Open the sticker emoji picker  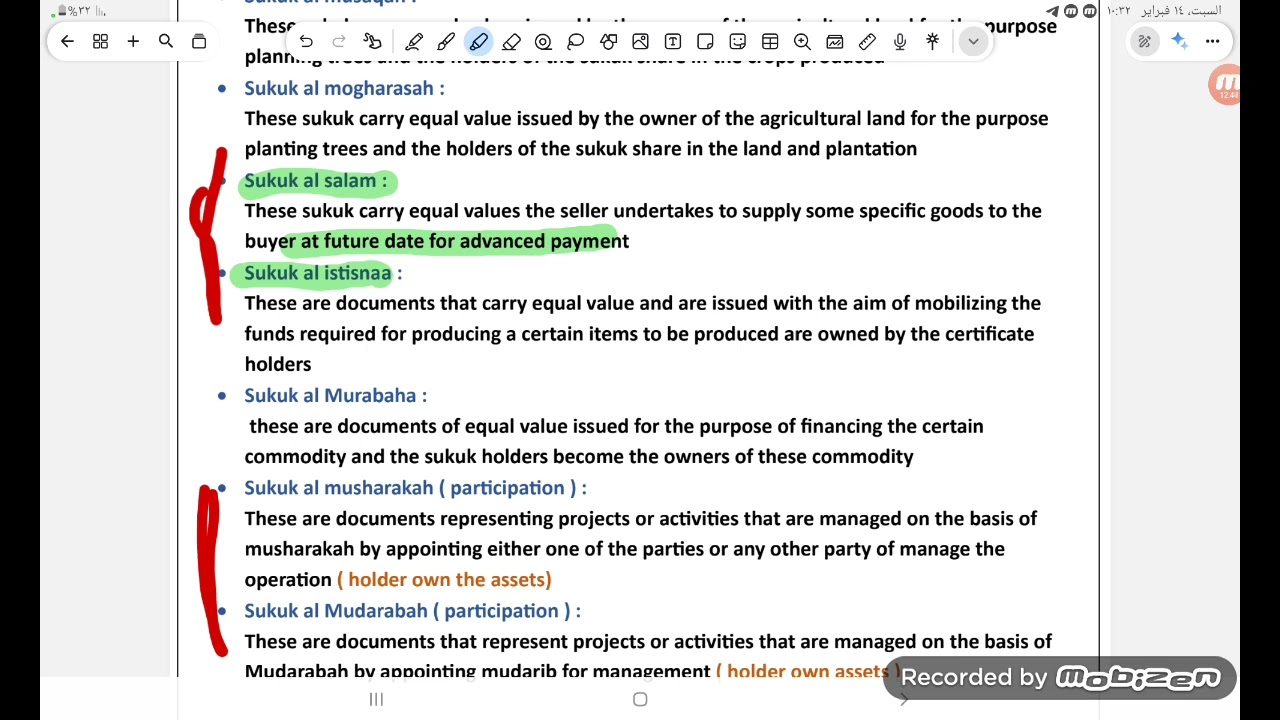[738, 41]
